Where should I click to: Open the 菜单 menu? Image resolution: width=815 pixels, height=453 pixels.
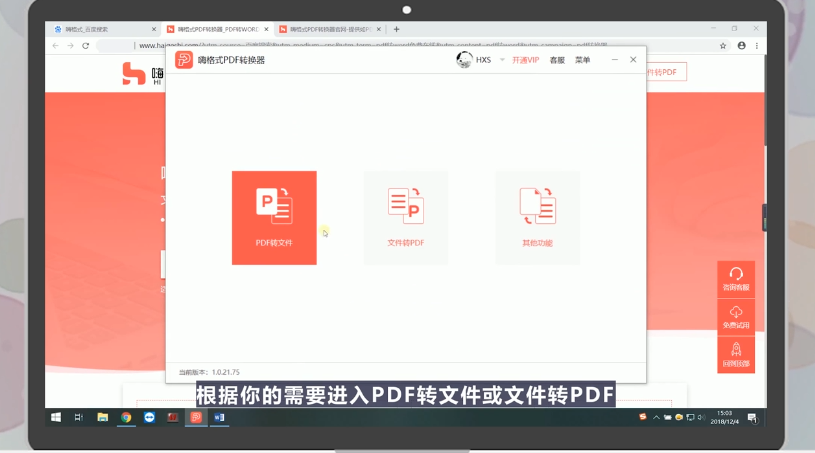click(582, 60)
